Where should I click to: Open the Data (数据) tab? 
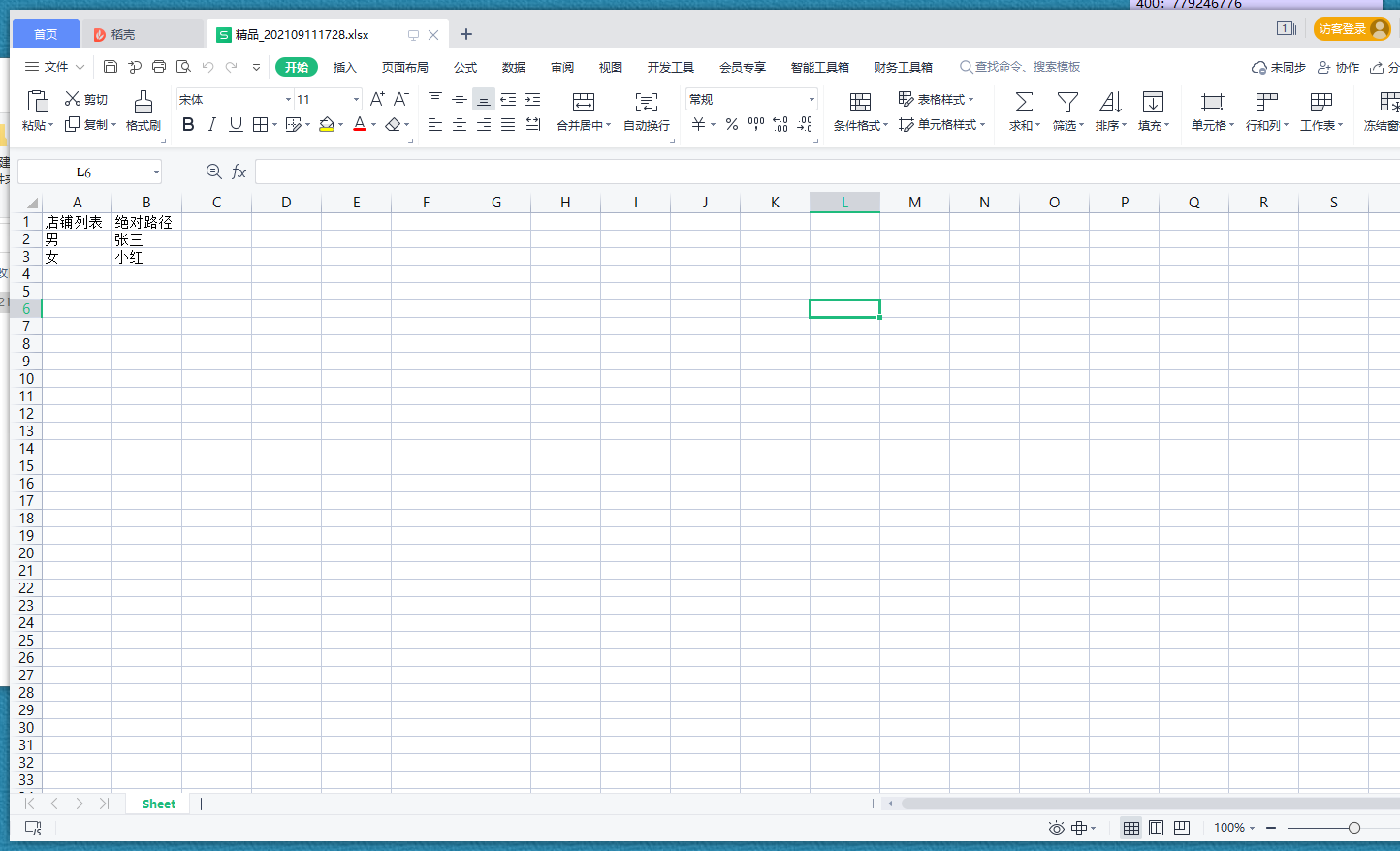coord(514,67)
